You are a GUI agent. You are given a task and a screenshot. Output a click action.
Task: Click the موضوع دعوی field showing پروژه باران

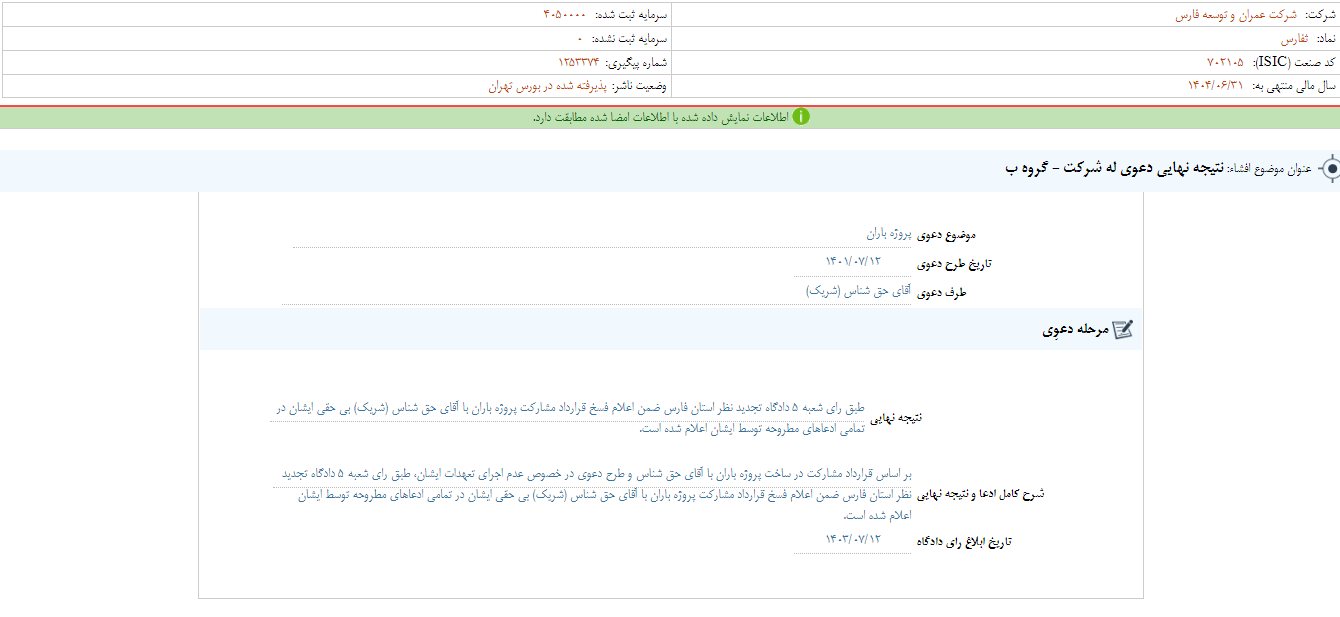(x=888, y=234)
